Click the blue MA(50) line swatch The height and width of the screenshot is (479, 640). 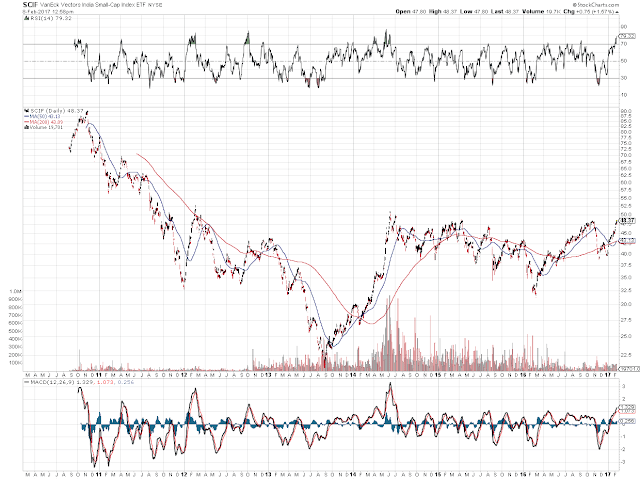(27, 116)
